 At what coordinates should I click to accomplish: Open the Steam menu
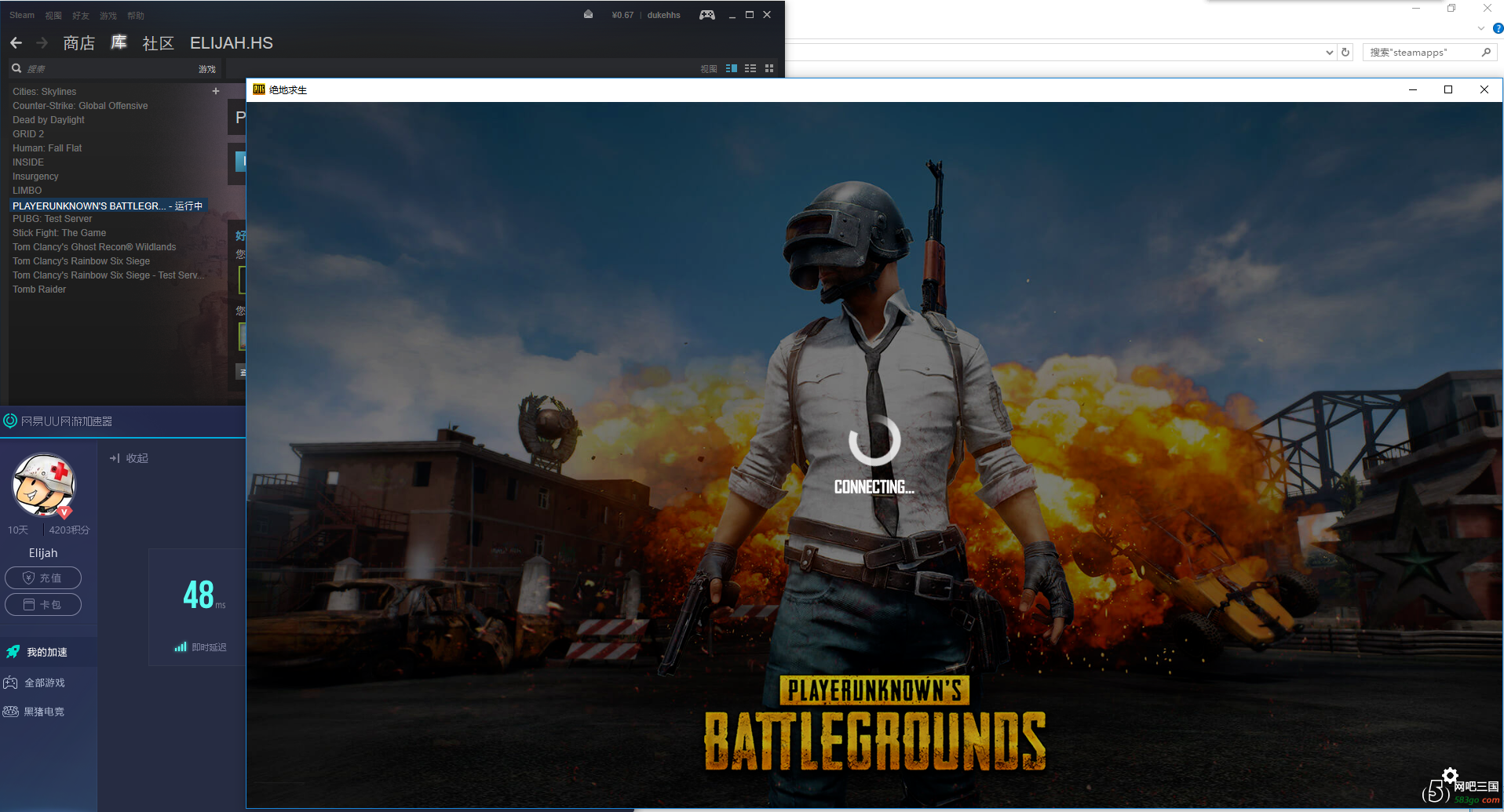coord(22,15)
